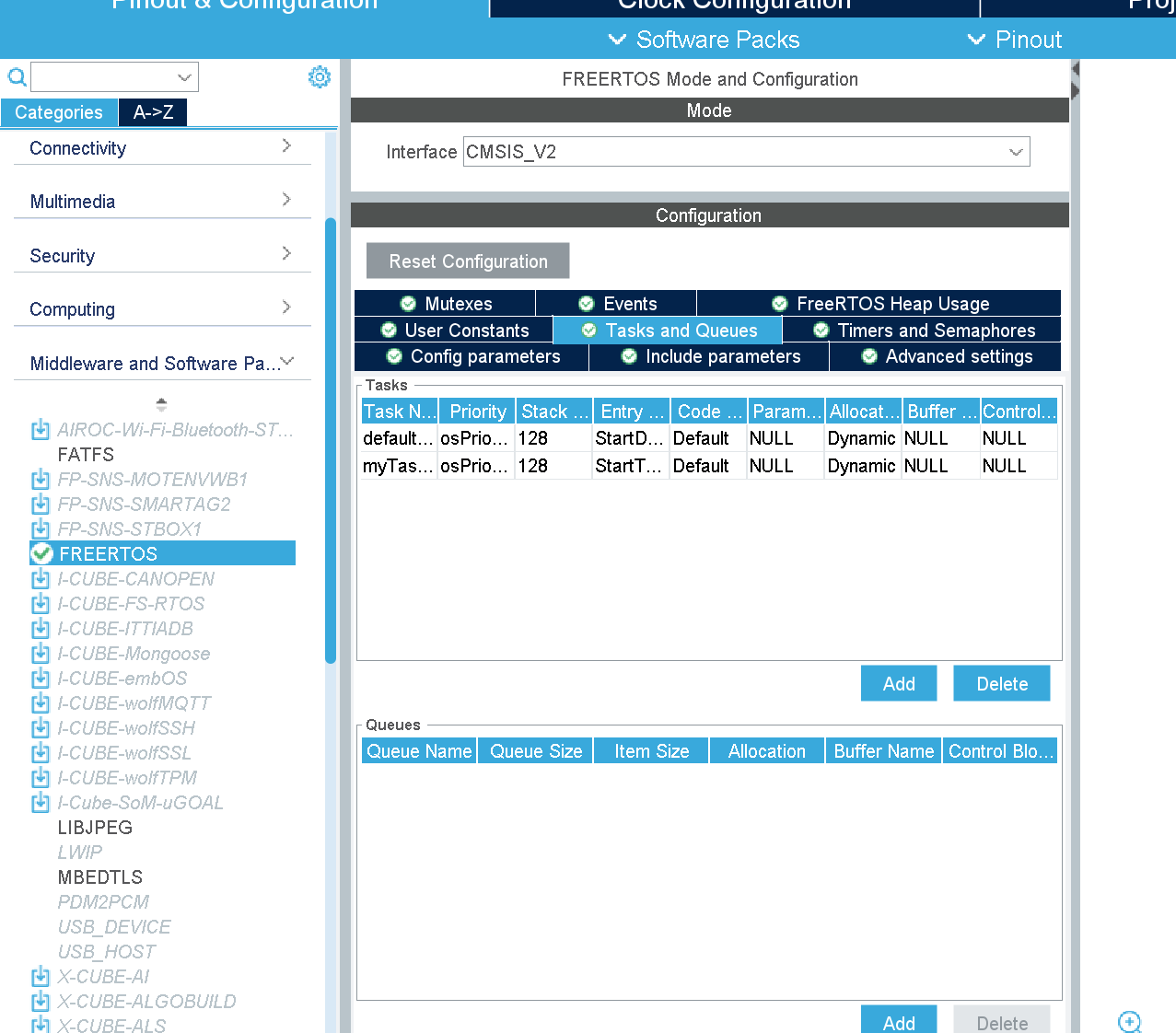Open the settings gear icon
Viewport: 1176px width, 1033px height.
(x=320, y=76)
